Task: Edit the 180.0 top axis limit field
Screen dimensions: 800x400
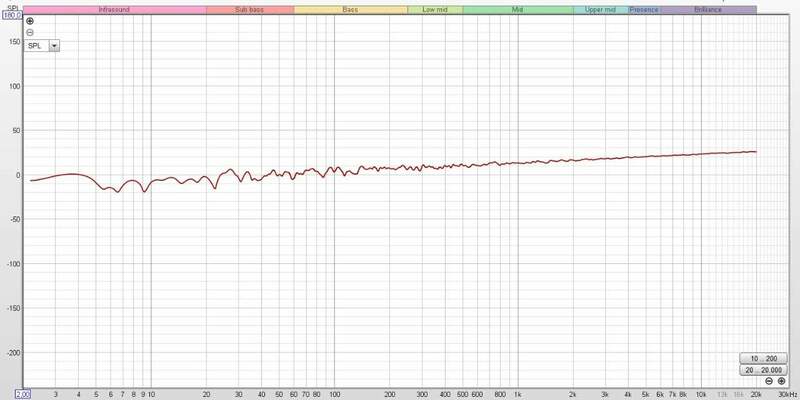Action: [12, 15]
